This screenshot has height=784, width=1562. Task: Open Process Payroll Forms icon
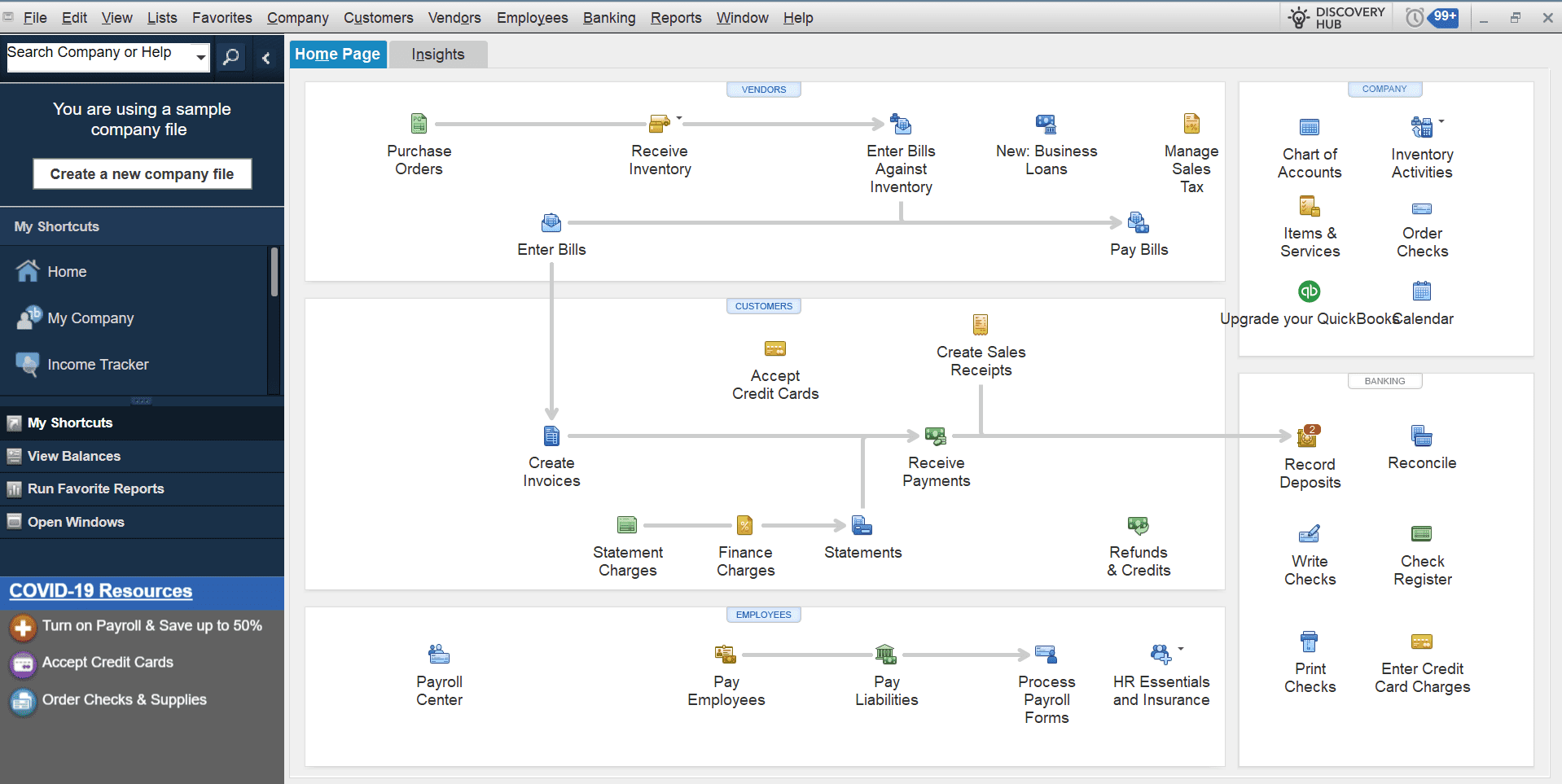tap(1046, 655)
